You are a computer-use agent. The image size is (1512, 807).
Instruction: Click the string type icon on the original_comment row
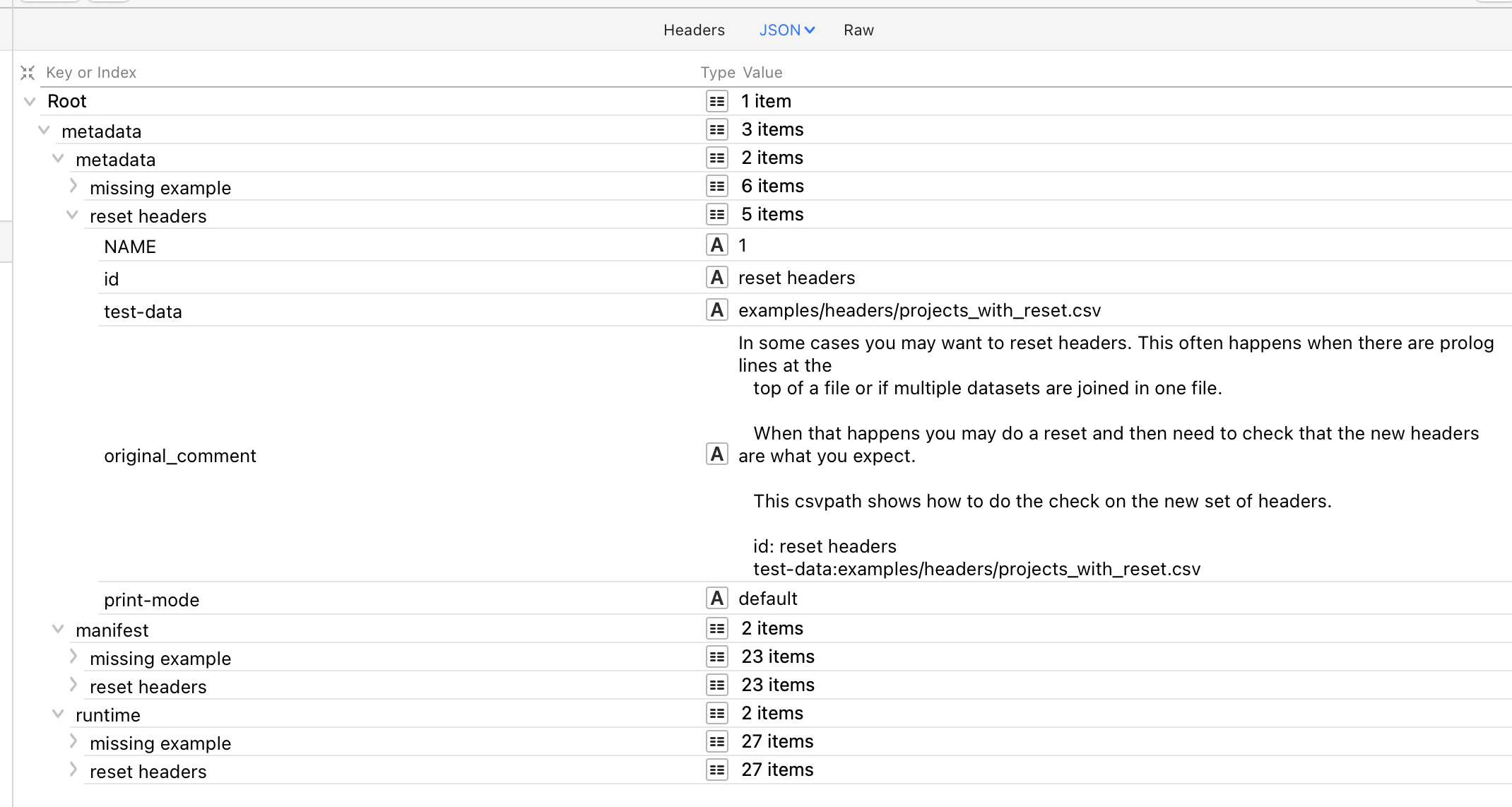(716, 454)
